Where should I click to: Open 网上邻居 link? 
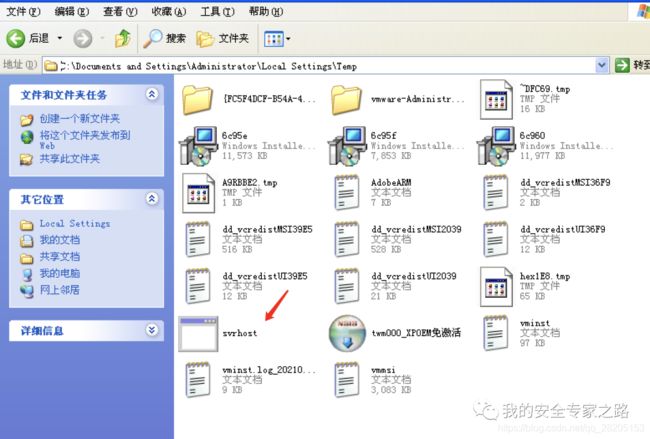(x=60, y=290)
